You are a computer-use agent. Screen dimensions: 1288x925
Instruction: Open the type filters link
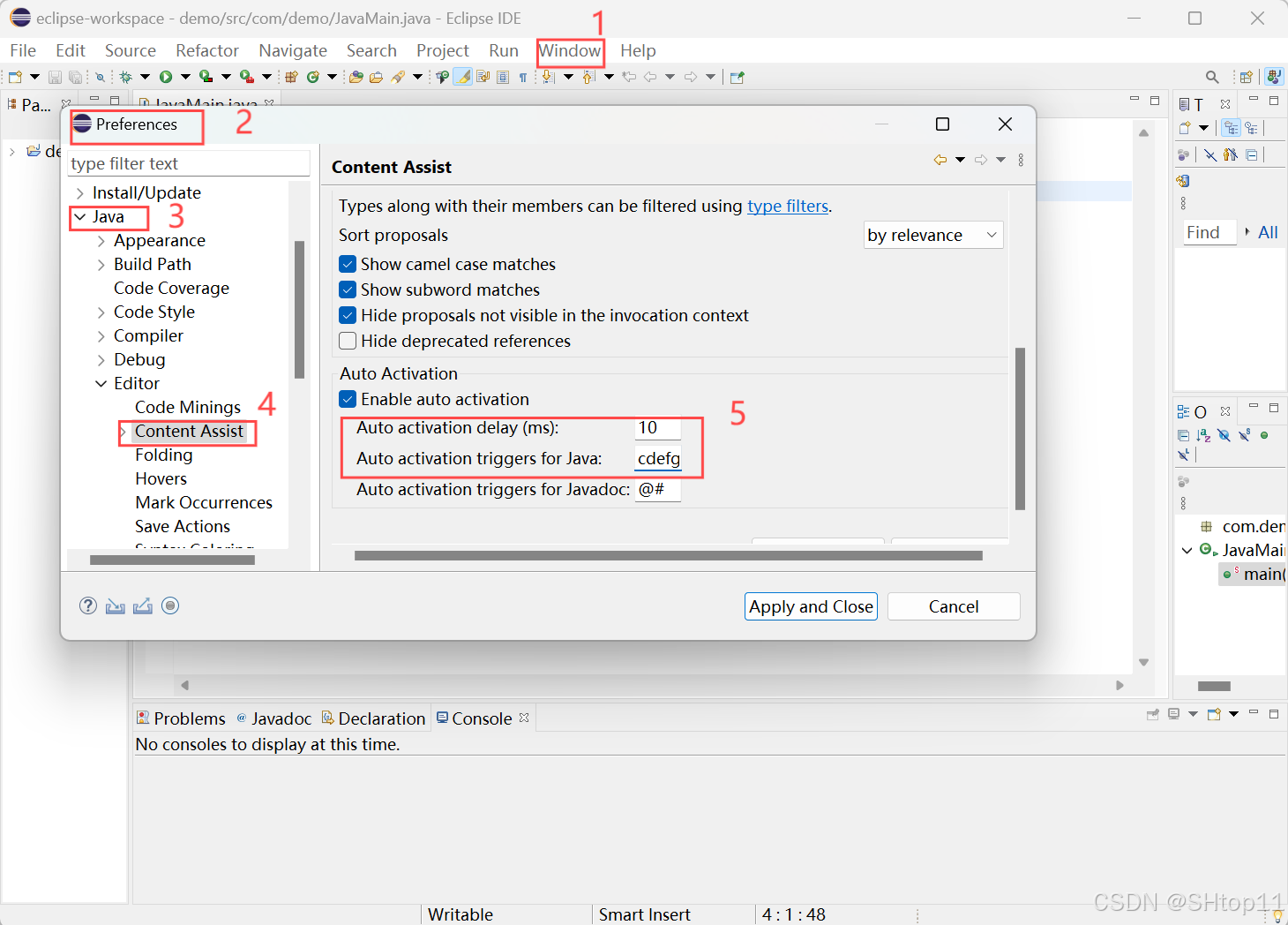pos(788,206)
